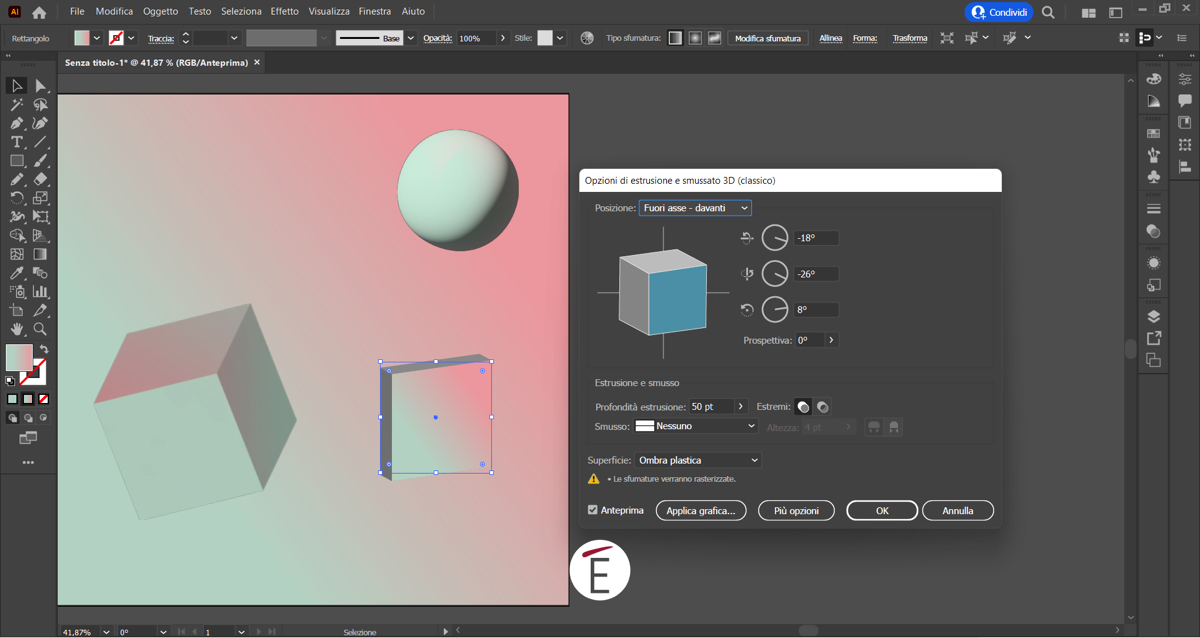This screenshot has width=1200, height=638.
Task: Open the Smusso bevel dropdown
Action: (x=696, y=426)
